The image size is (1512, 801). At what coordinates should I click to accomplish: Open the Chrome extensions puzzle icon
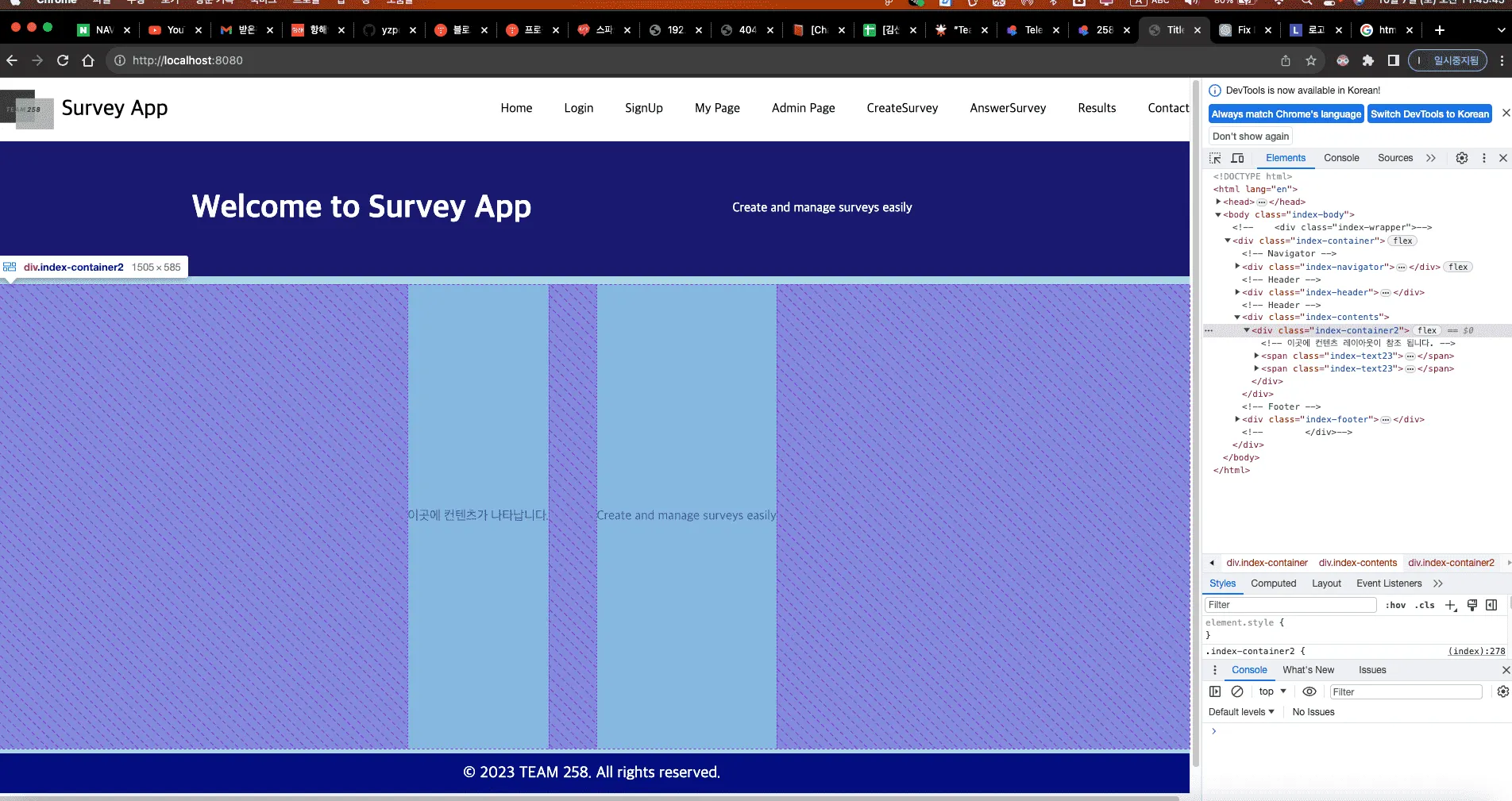coord(1367,60)
